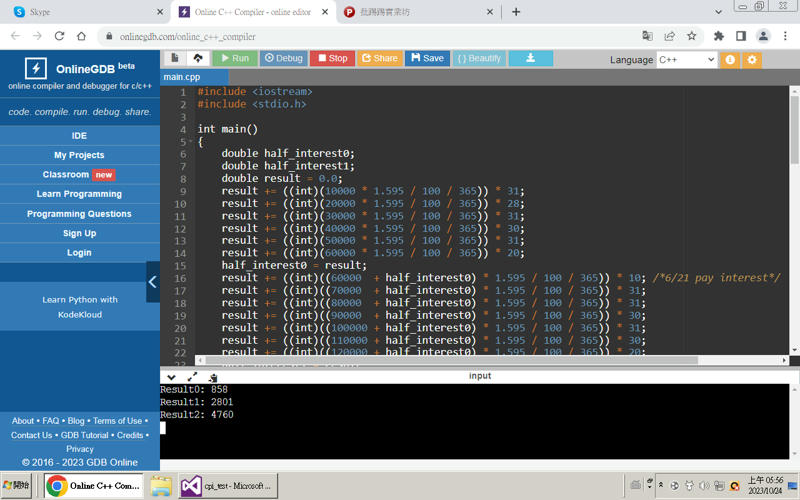Switch to the Skype browser tab
Screen dimensions: 800x500
tap(85, 12)
